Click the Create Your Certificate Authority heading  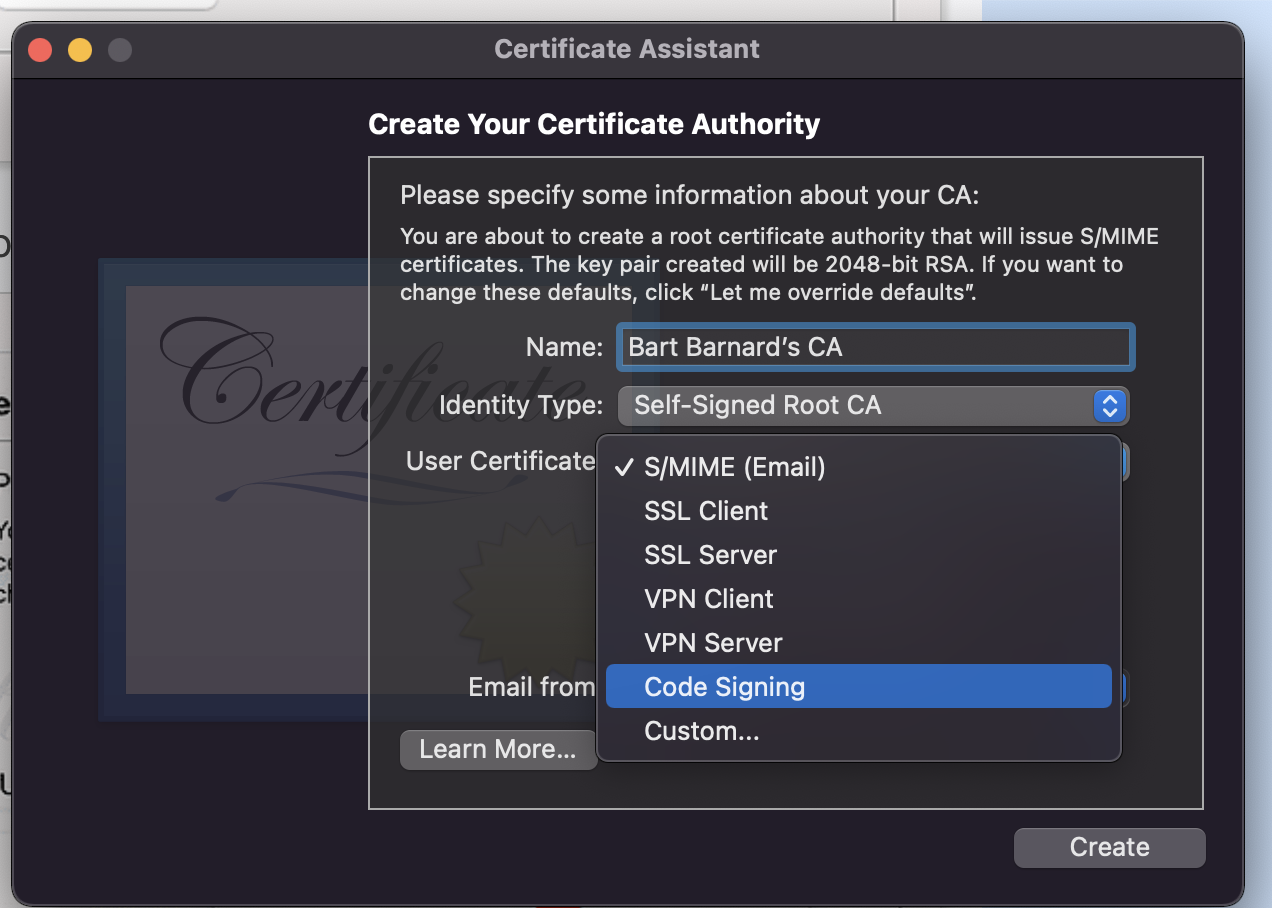594,124
